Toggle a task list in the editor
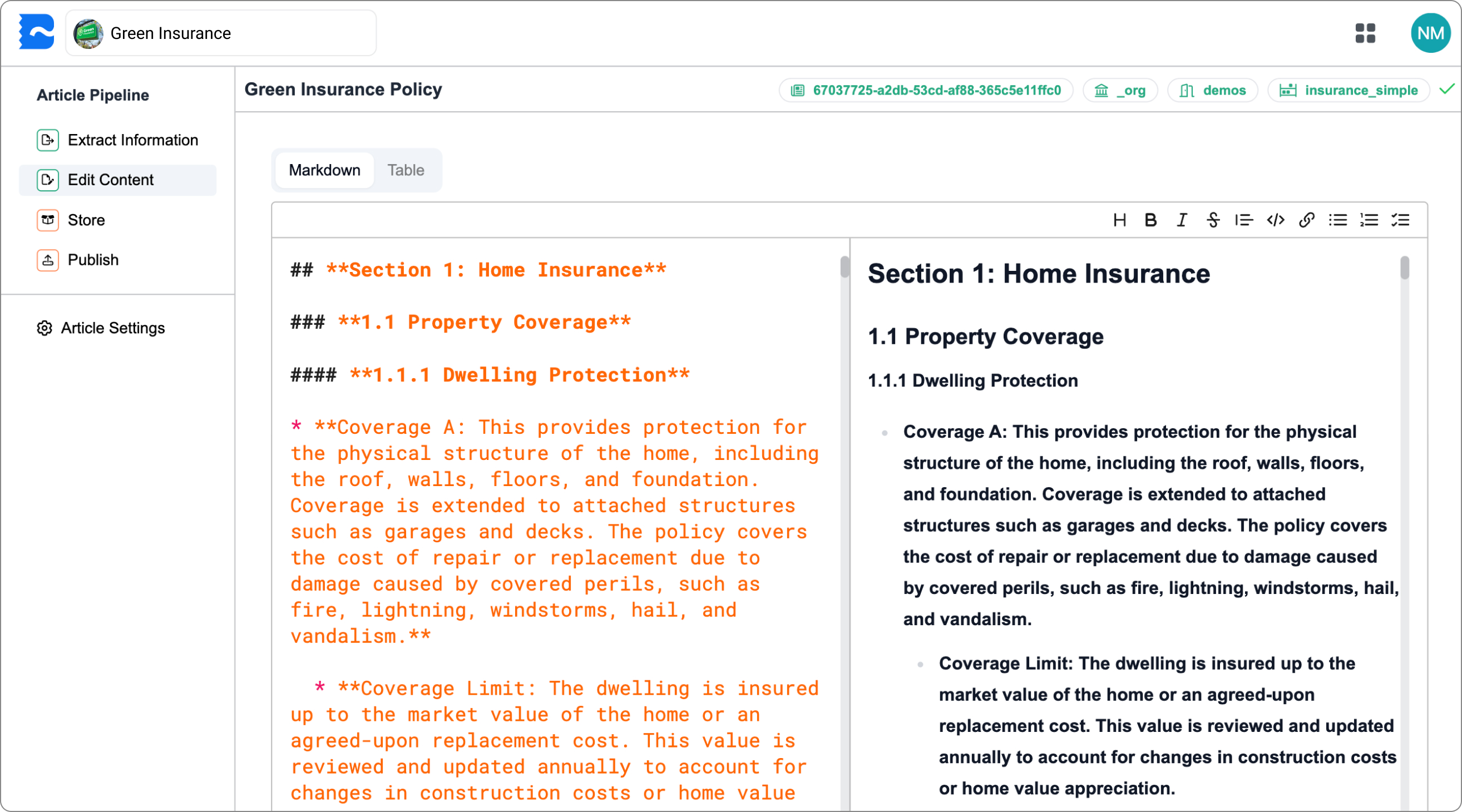This screenshot has width=1462, height=812. click(1400, 220)
